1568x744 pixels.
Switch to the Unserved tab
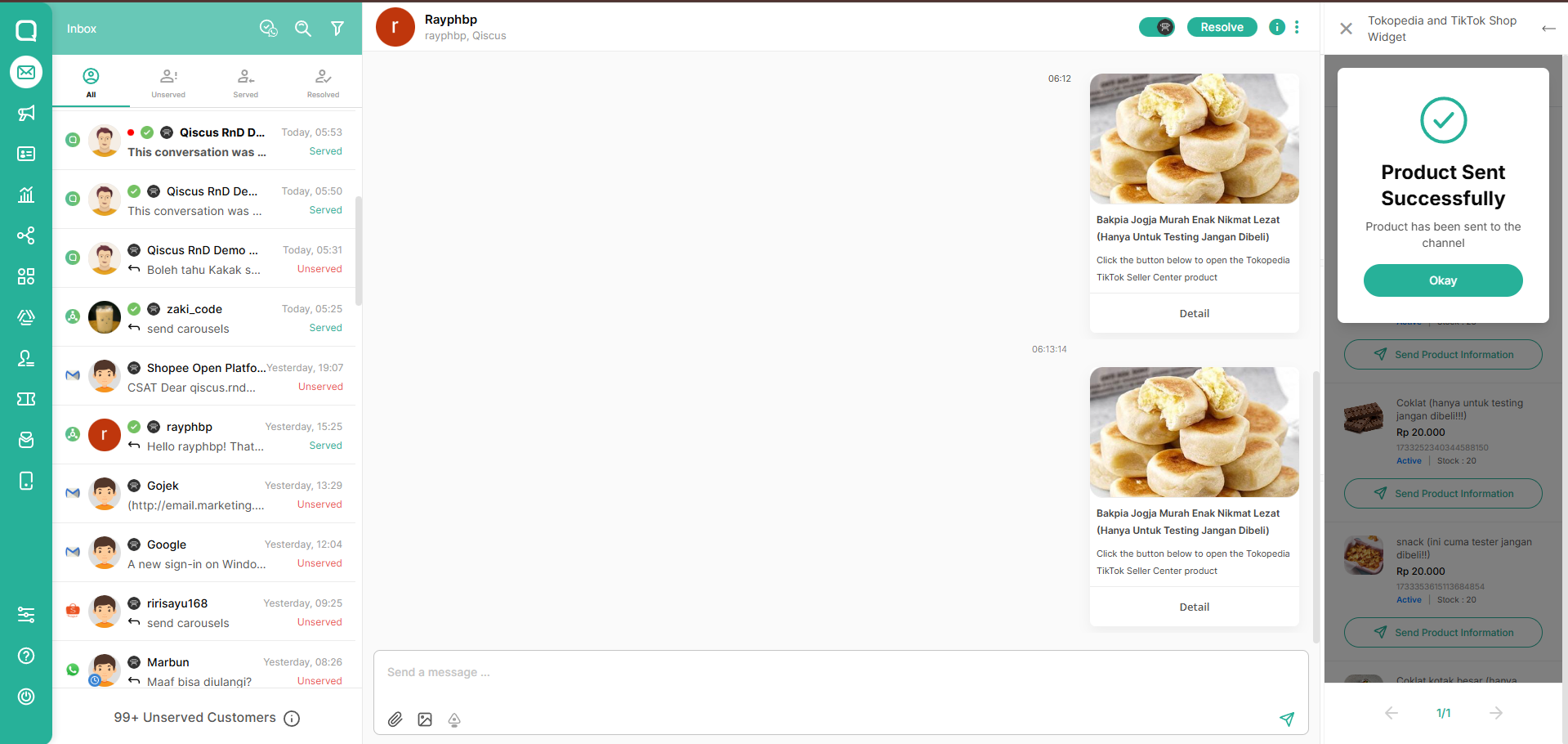pos(168,82)
